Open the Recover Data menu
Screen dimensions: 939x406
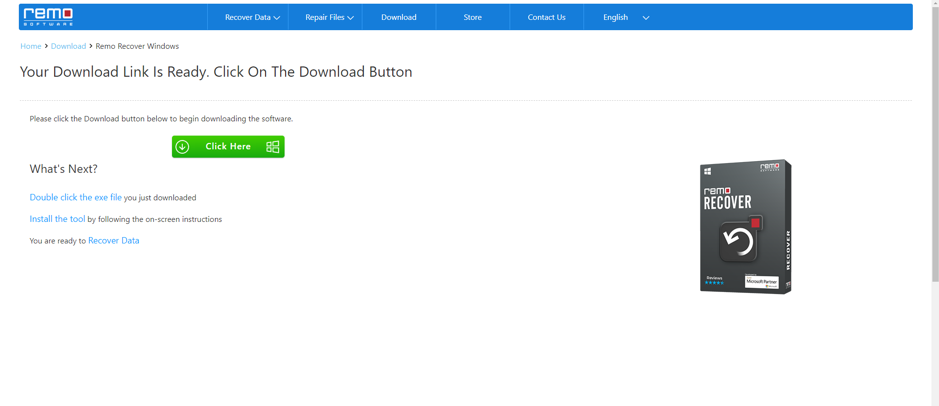253,17
